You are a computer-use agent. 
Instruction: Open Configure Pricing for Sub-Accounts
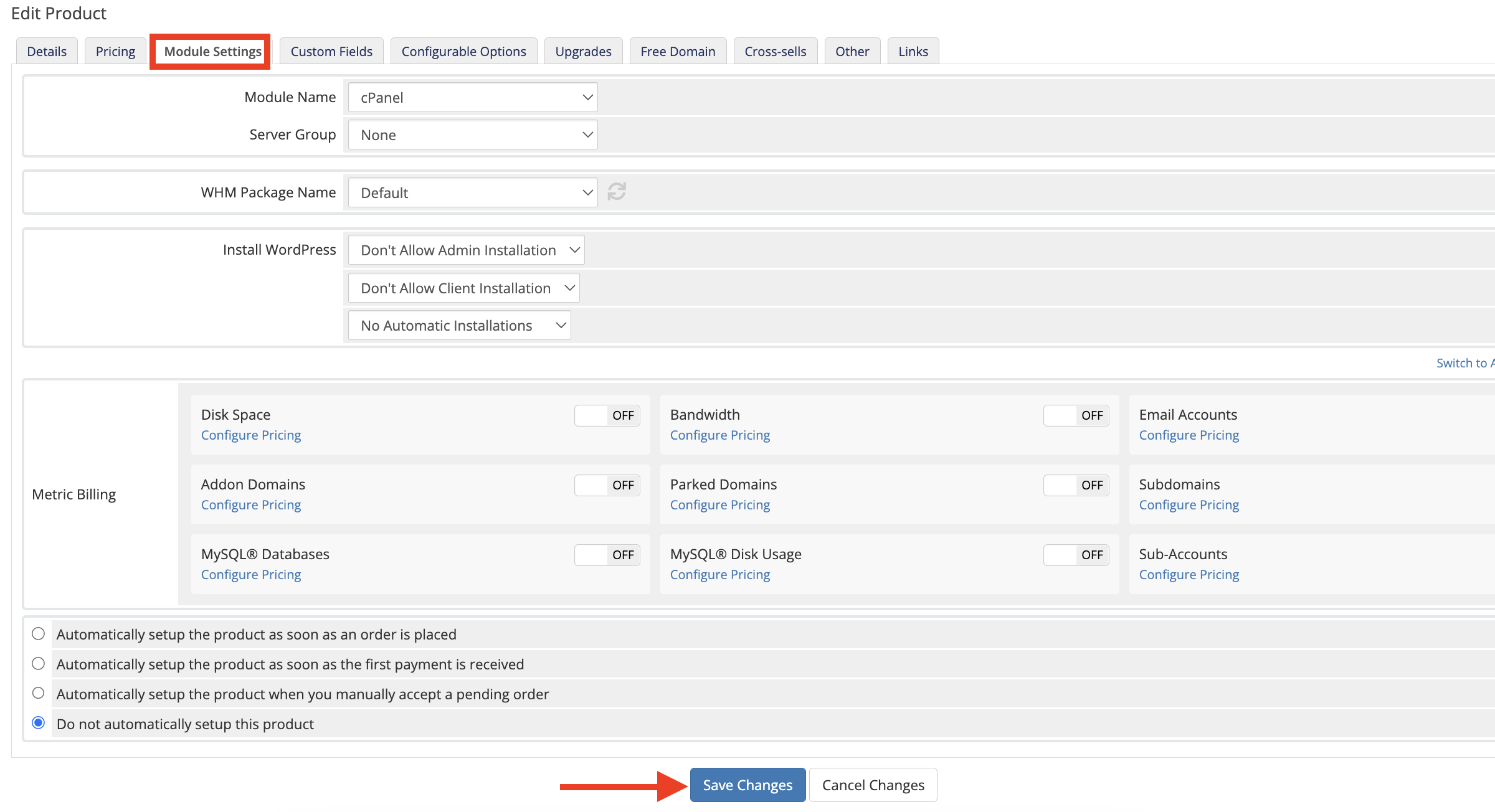coord(1189,575)
